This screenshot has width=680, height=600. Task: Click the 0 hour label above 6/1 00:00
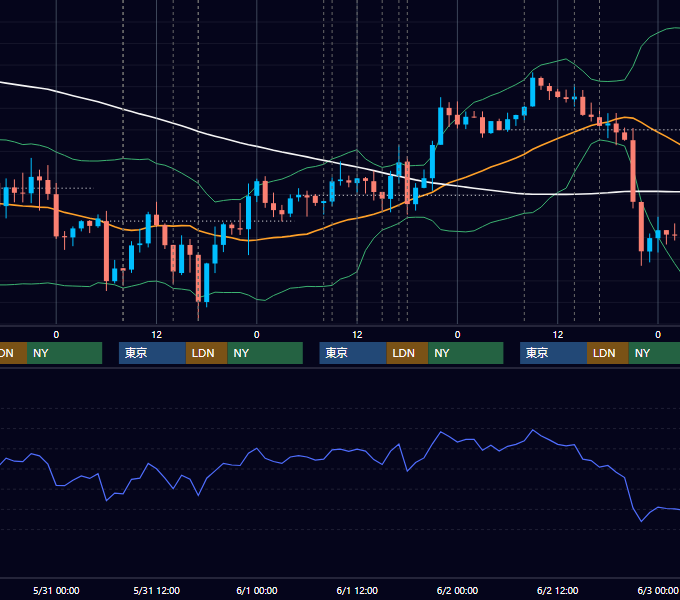(257, 335)
